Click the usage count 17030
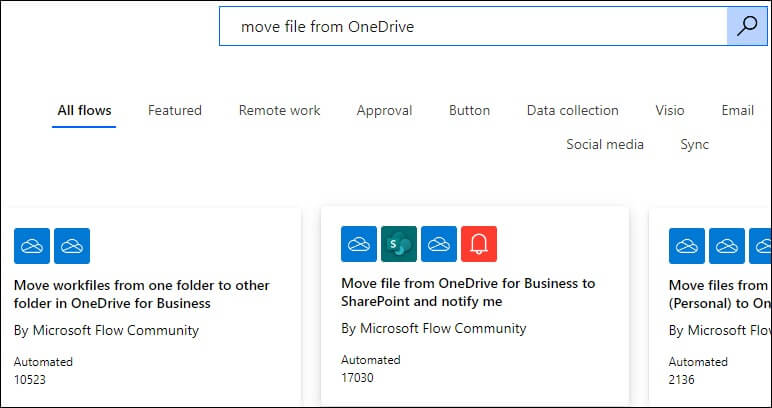The width and height of the screenshot is (772, 408). (357, 377)
